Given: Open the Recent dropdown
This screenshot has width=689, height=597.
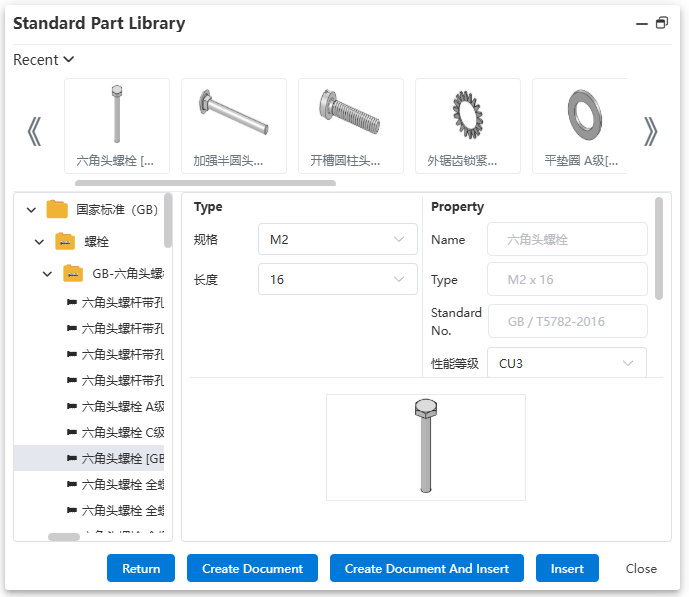Looking at the screenshot, I should (x=43, y=59).
